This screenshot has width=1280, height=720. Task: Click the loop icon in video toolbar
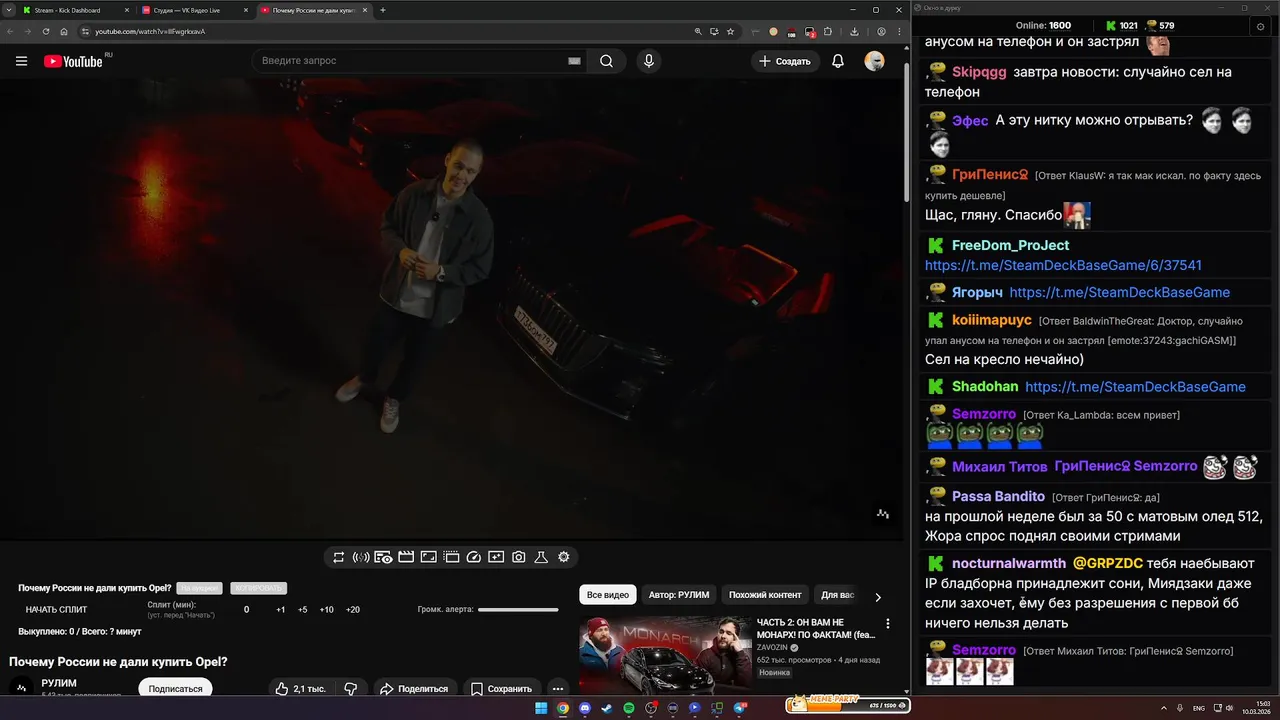tap(339, 557)
